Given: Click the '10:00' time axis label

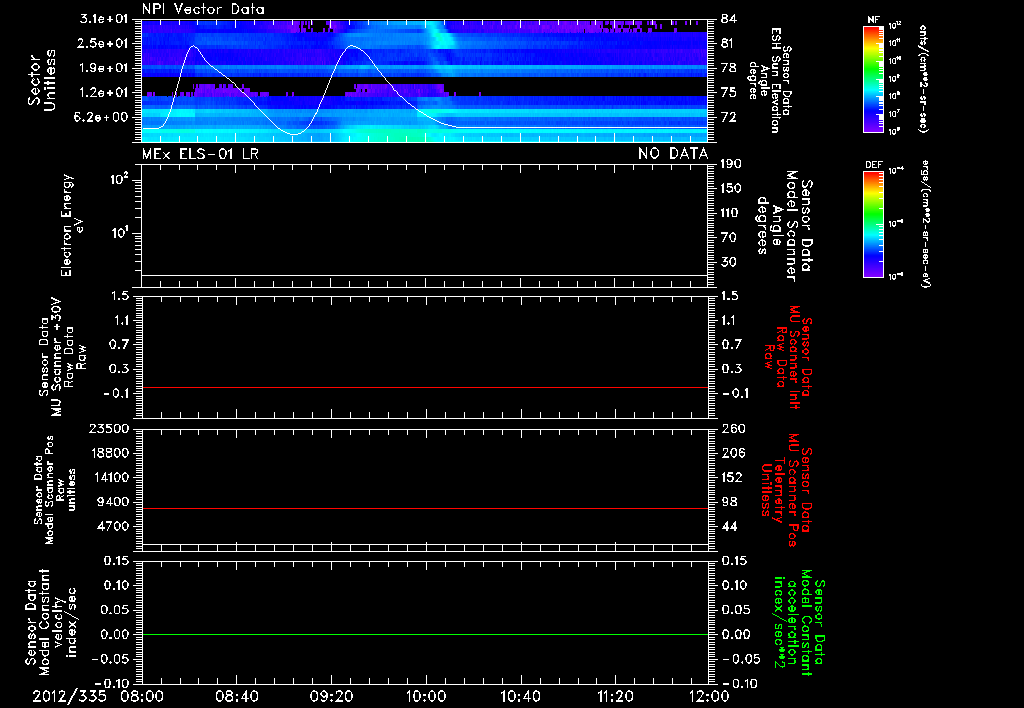Looking at the screenshot, I should click(425, 696).
